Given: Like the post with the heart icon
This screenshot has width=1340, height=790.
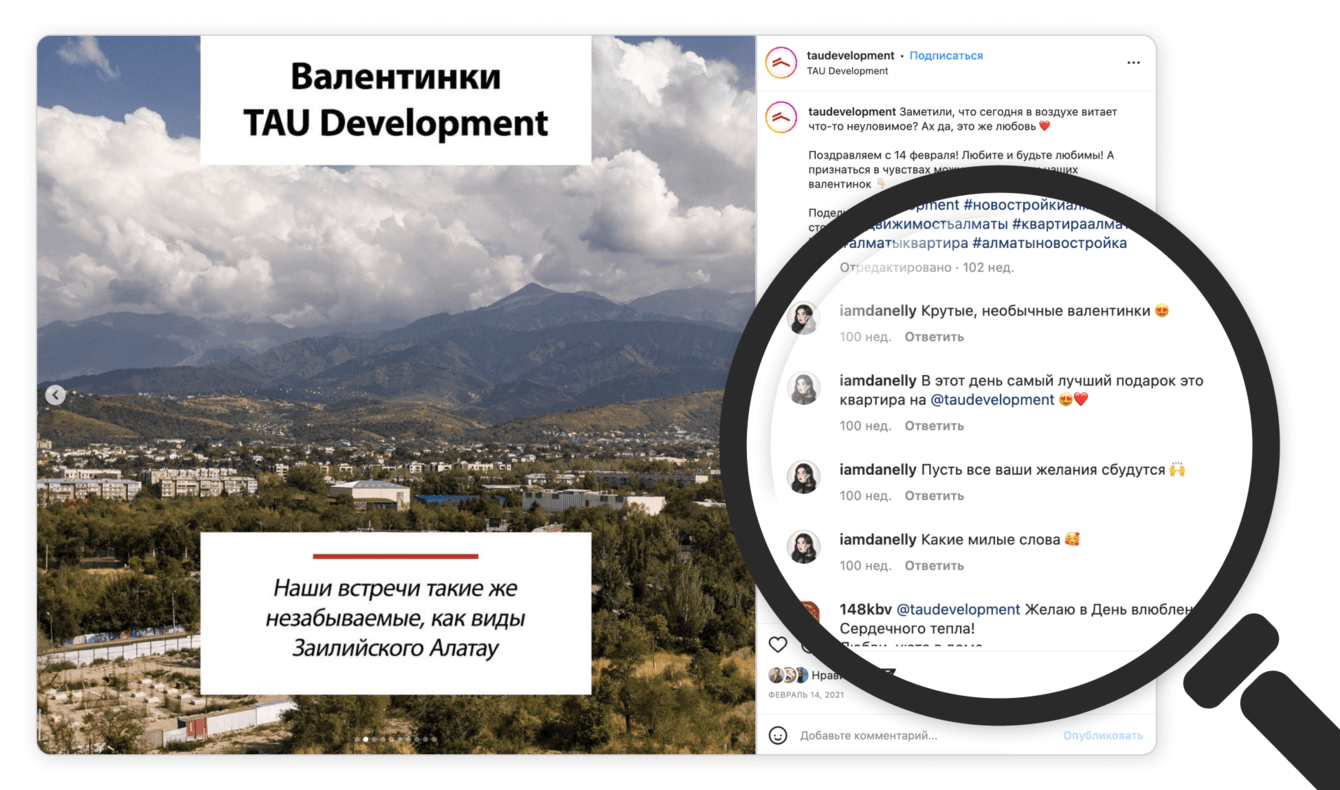Looking at the screenshot, I should [778, 644].
